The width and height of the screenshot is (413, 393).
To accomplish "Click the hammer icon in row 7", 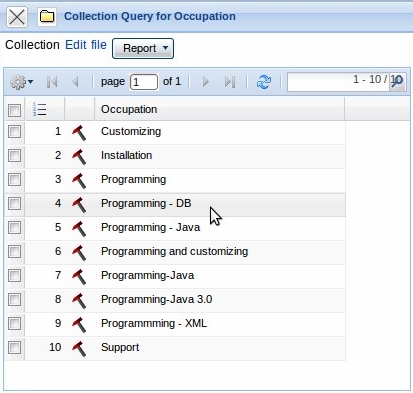I will tap(79, 277).
